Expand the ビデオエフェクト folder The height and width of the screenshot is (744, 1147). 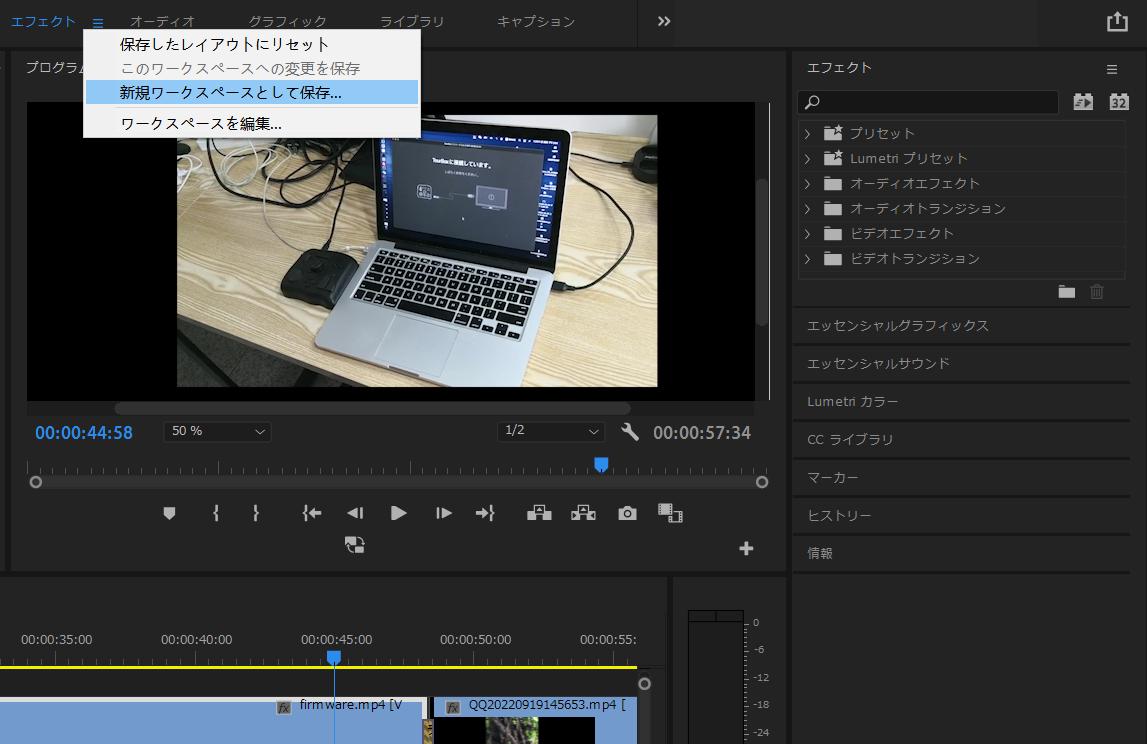(808, 234)
